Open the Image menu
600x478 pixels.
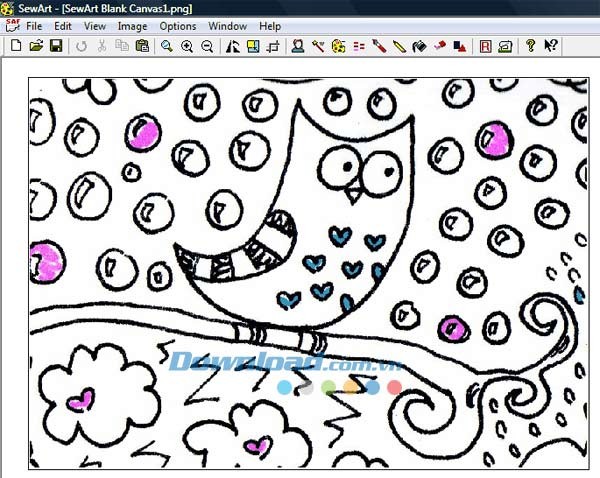point(132,25)
